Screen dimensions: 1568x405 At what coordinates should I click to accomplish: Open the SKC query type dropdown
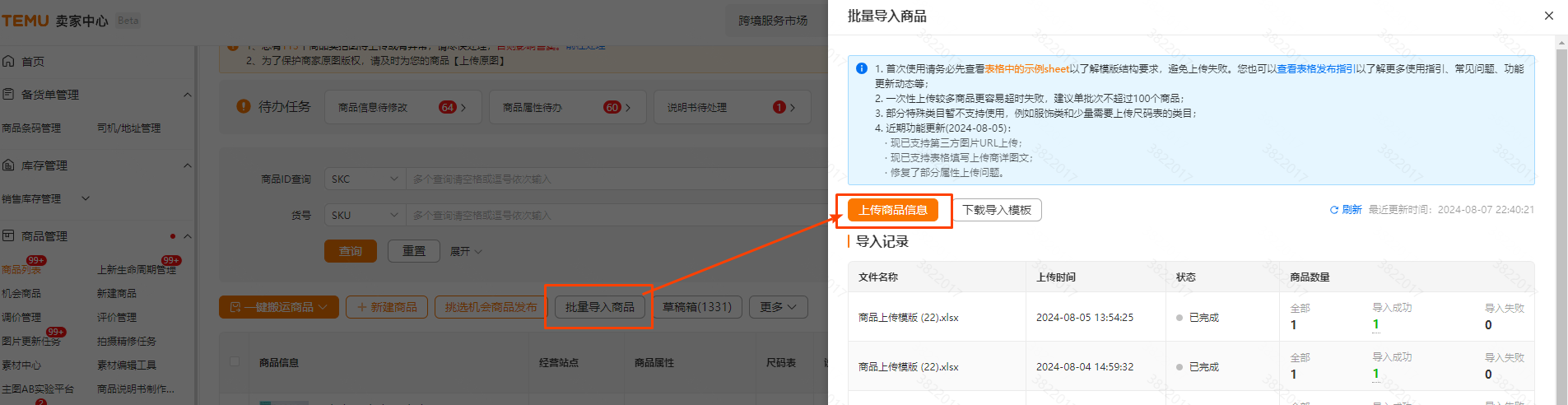coord(365,179)
